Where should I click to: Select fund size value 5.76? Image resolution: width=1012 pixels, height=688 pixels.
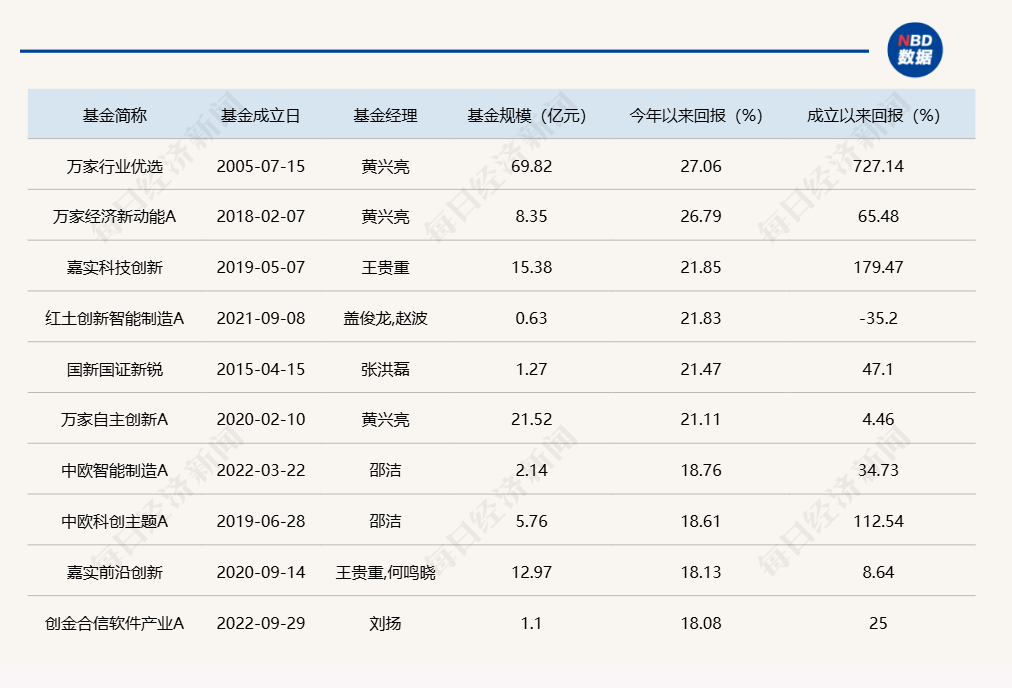pos(532,521)
